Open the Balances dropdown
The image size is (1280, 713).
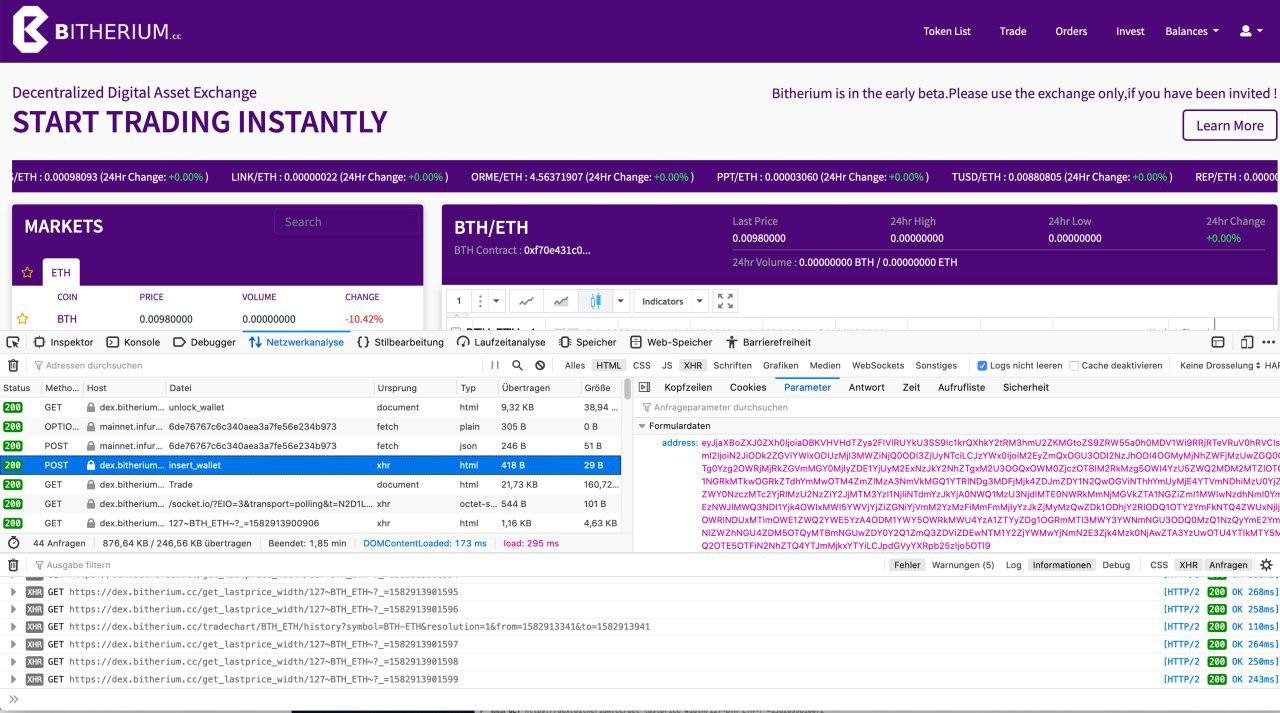pos(1192,31)
